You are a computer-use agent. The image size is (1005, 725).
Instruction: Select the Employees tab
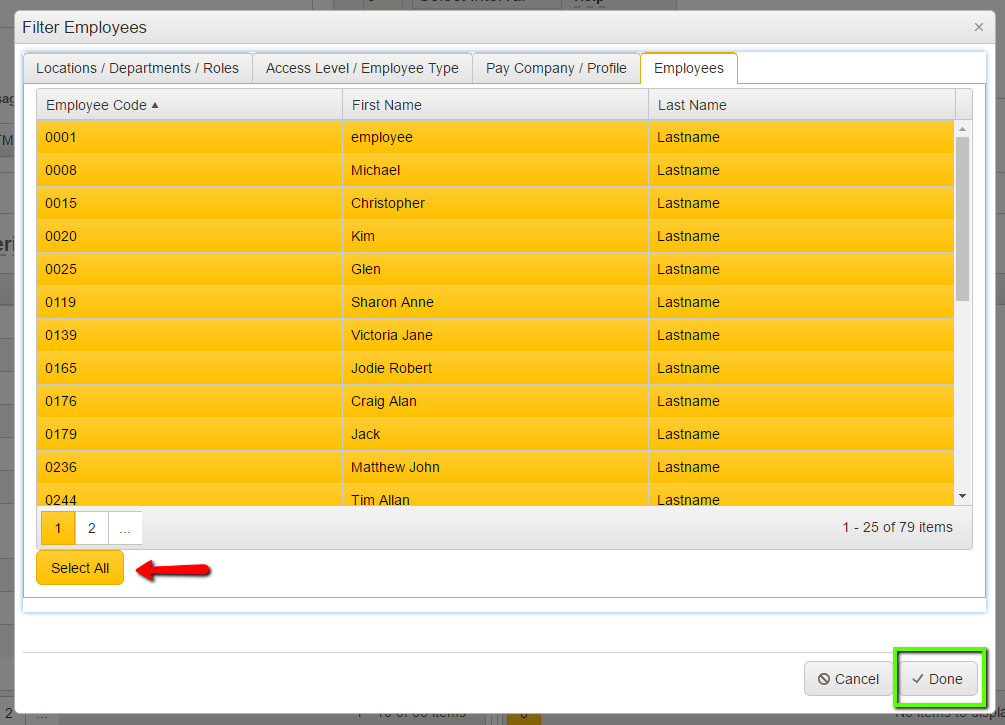point(688,68)
